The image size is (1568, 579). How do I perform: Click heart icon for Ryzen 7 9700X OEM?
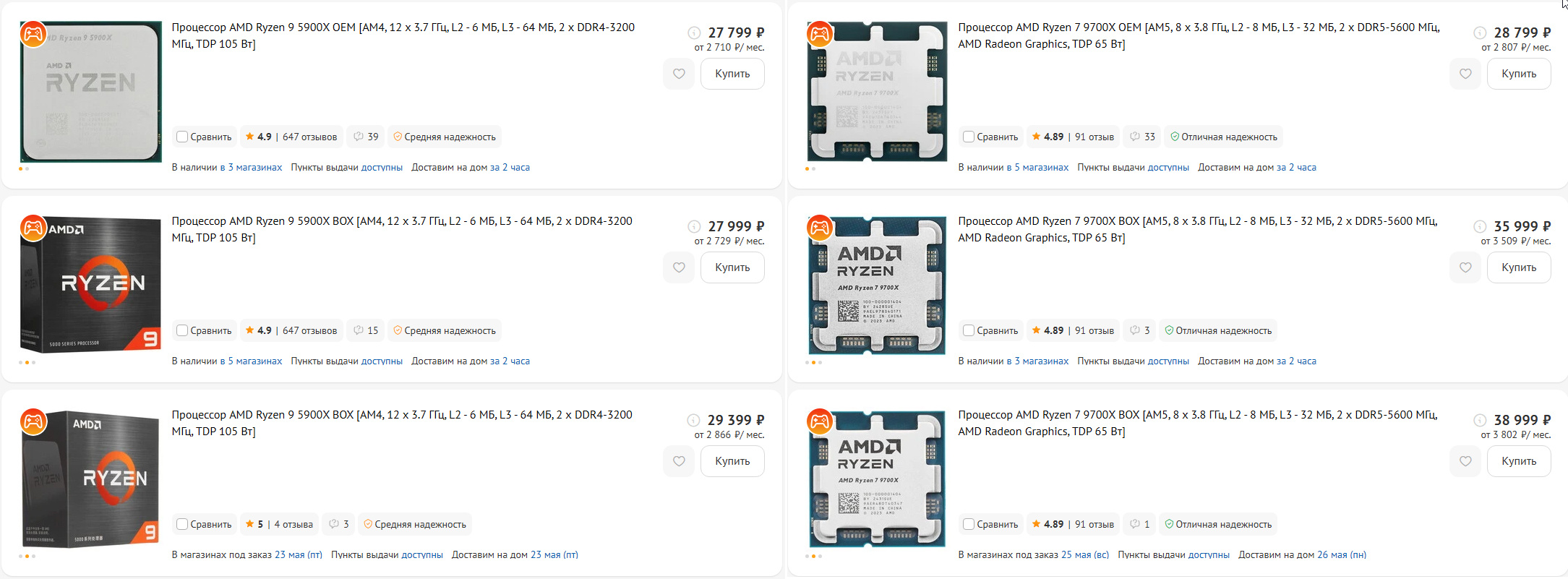click(1465, 74)
